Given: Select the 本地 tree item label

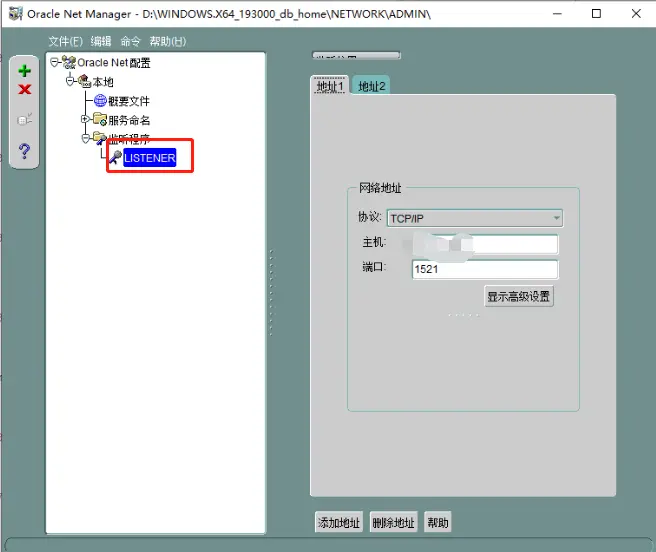Looking at the screenshot, I should point(103,82).
